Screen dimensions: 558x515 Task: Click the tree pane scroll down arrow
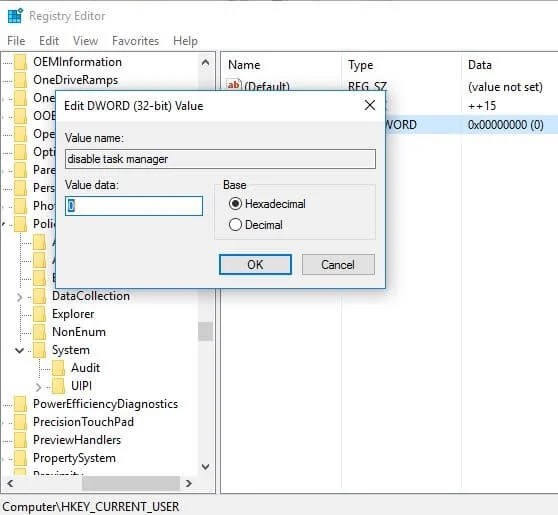(x=205, y=467)
